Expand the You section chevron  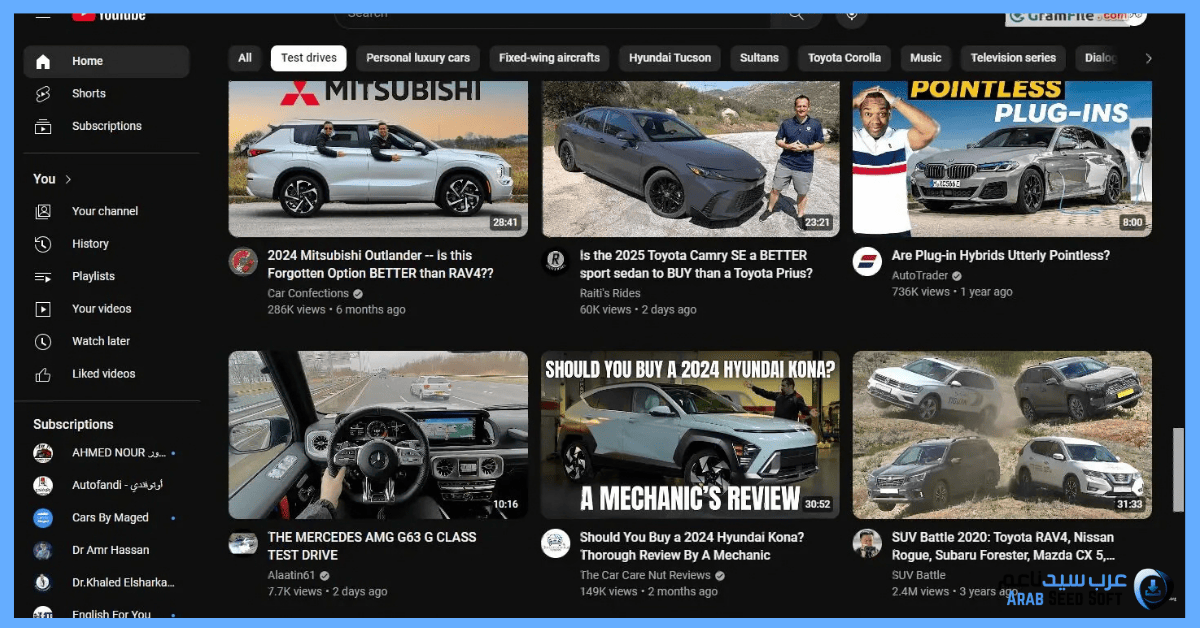click(x=69, y=179)
